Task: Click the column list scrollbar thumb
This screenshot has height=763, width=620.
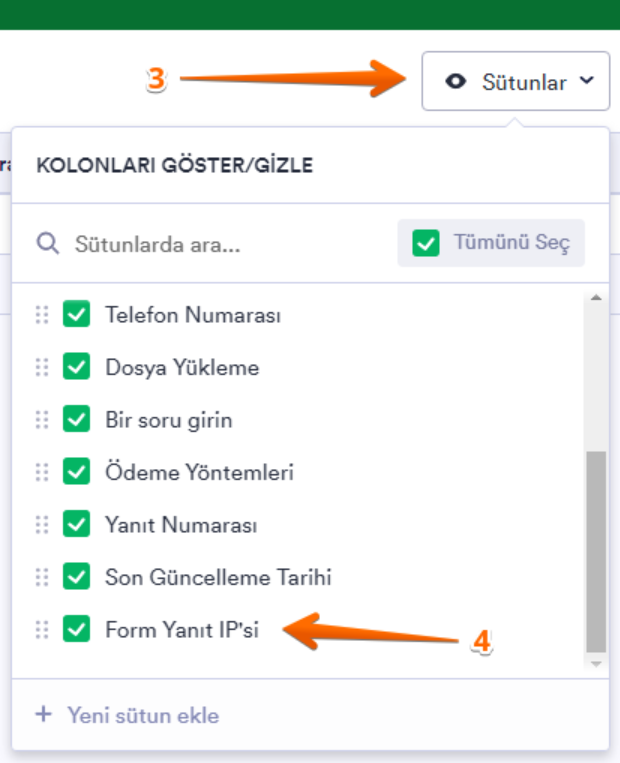Action: click(x=595, y=550)
